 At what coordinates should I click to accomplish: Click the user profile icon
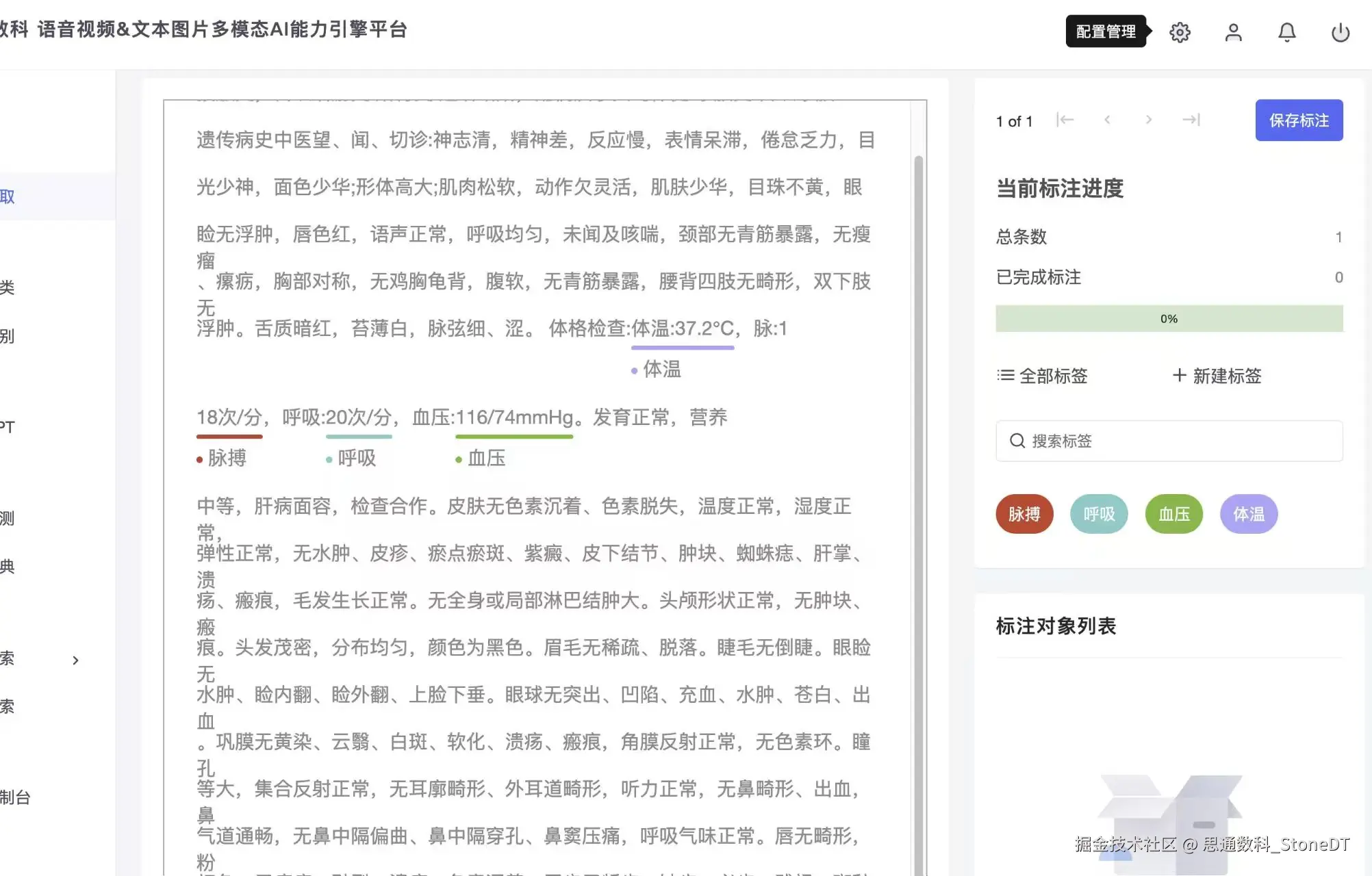1233,32
